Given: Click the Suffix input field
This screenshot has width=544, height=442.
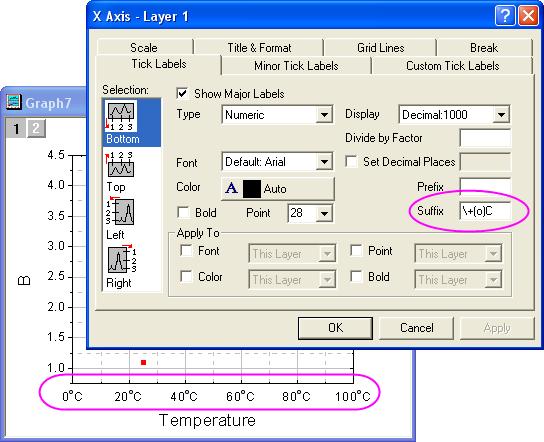Looking at the screenshot, I should click(x=485, y=211).
